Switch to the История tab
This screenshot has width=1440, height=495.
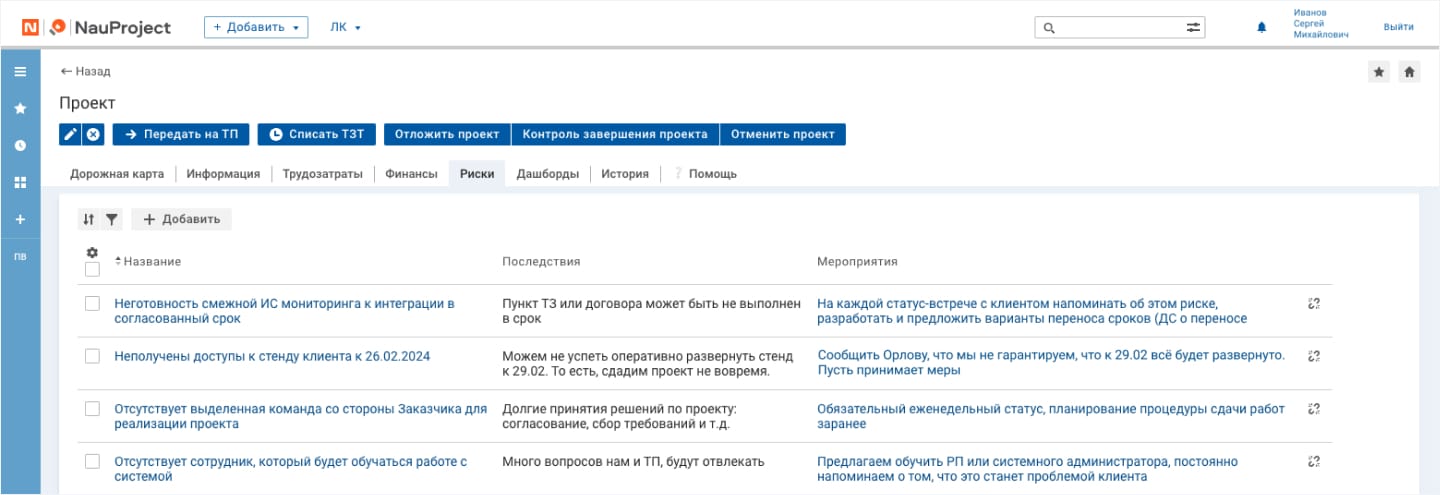click(625, 174)
